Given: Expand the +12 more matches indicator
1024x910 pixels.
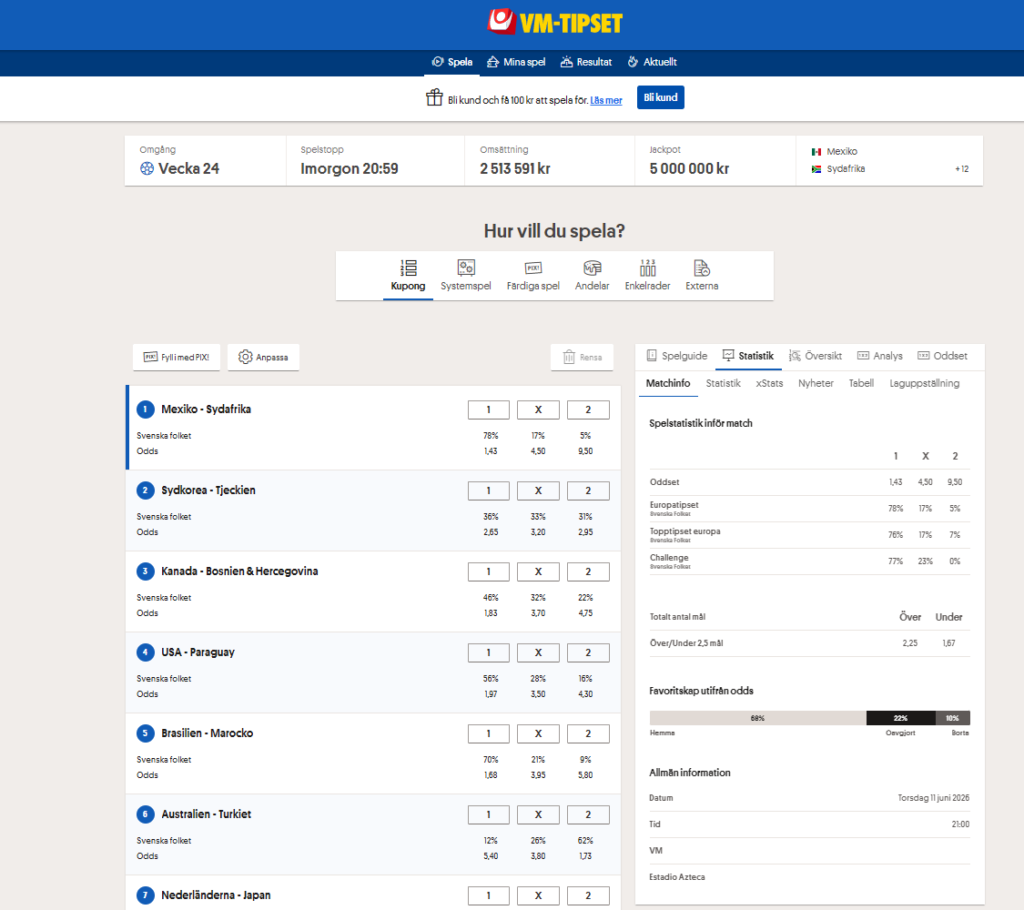Looking at the screenshot, I should (x=962, y=169).
